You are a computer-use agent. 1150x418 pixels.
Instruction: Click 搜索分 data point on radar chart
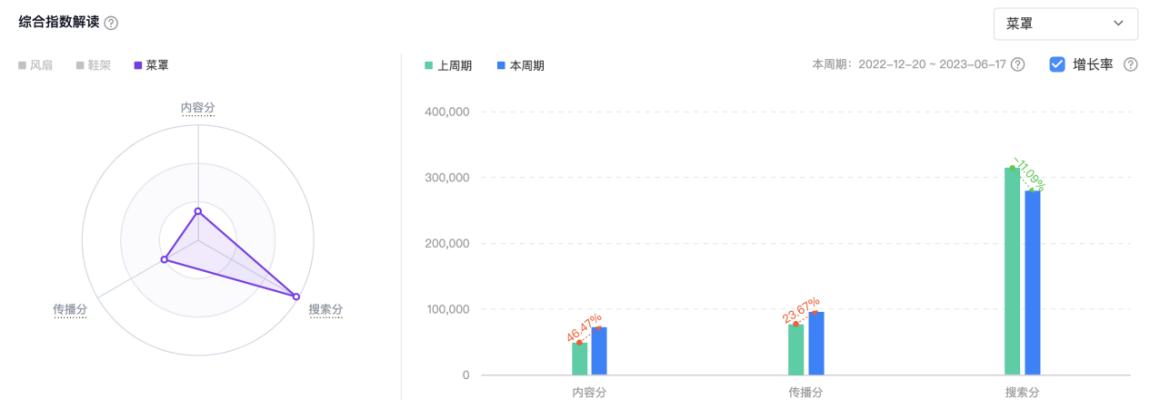(296, 296)
